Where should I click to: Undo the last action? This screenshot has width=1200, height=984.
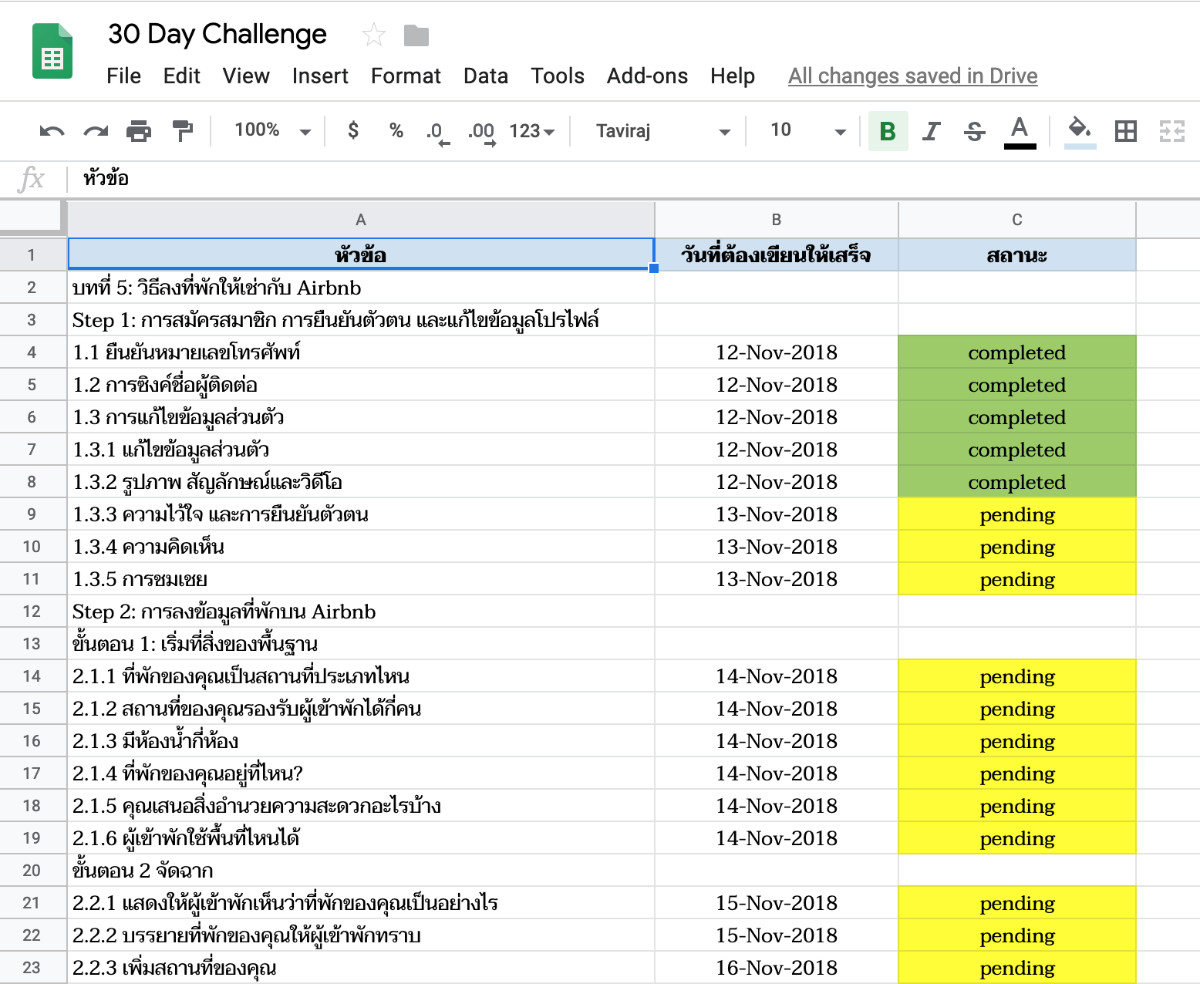[52, 130]
